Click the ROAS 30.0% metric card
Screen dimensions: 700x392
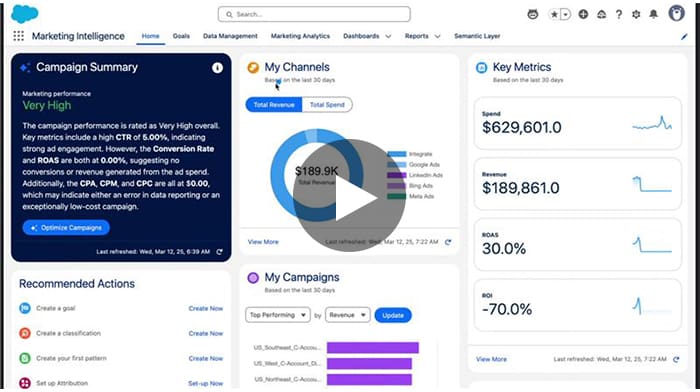(x=577, y=245)
